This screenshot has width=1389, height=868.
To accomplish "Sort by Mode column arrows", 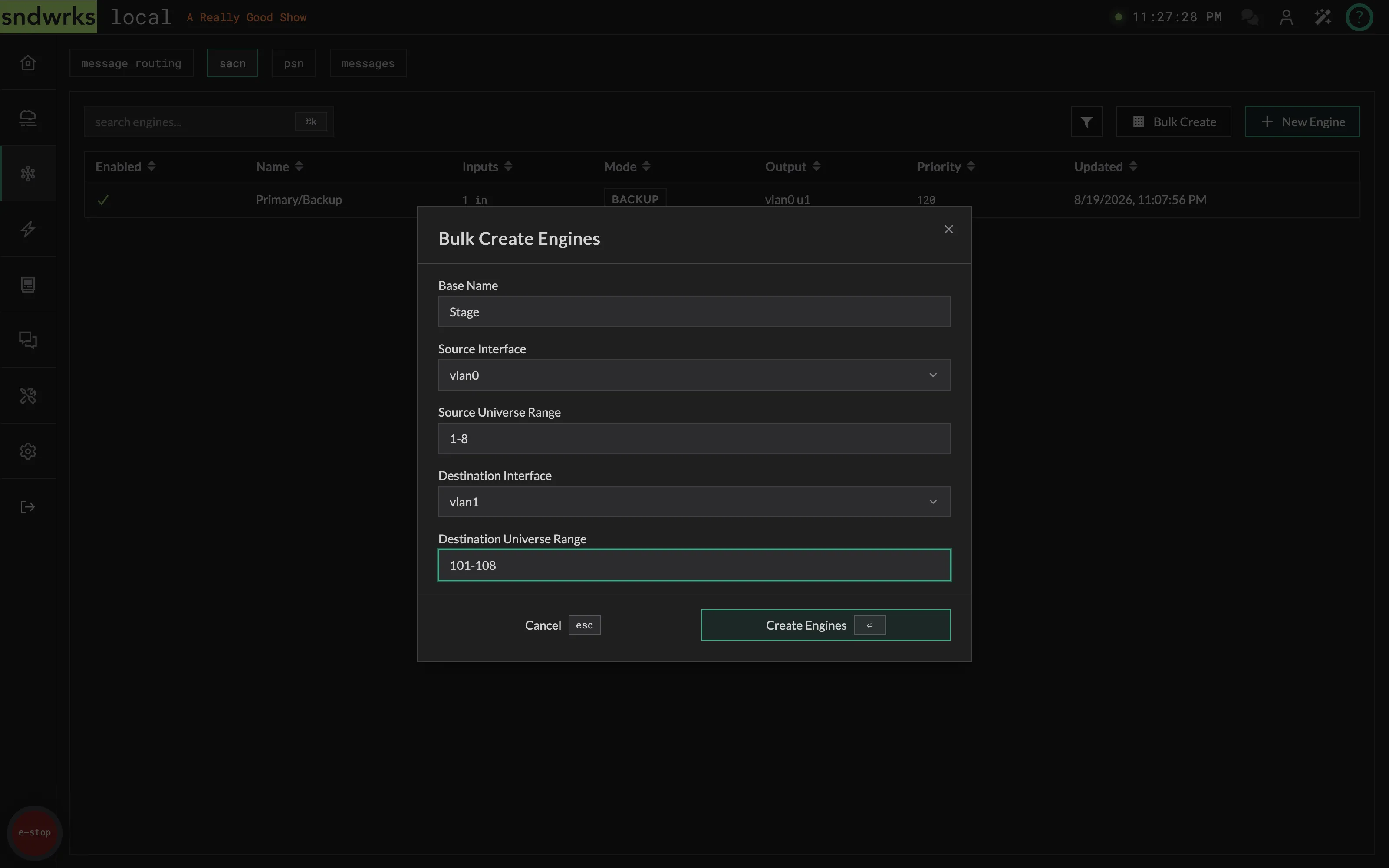I will tap(646, 167).
